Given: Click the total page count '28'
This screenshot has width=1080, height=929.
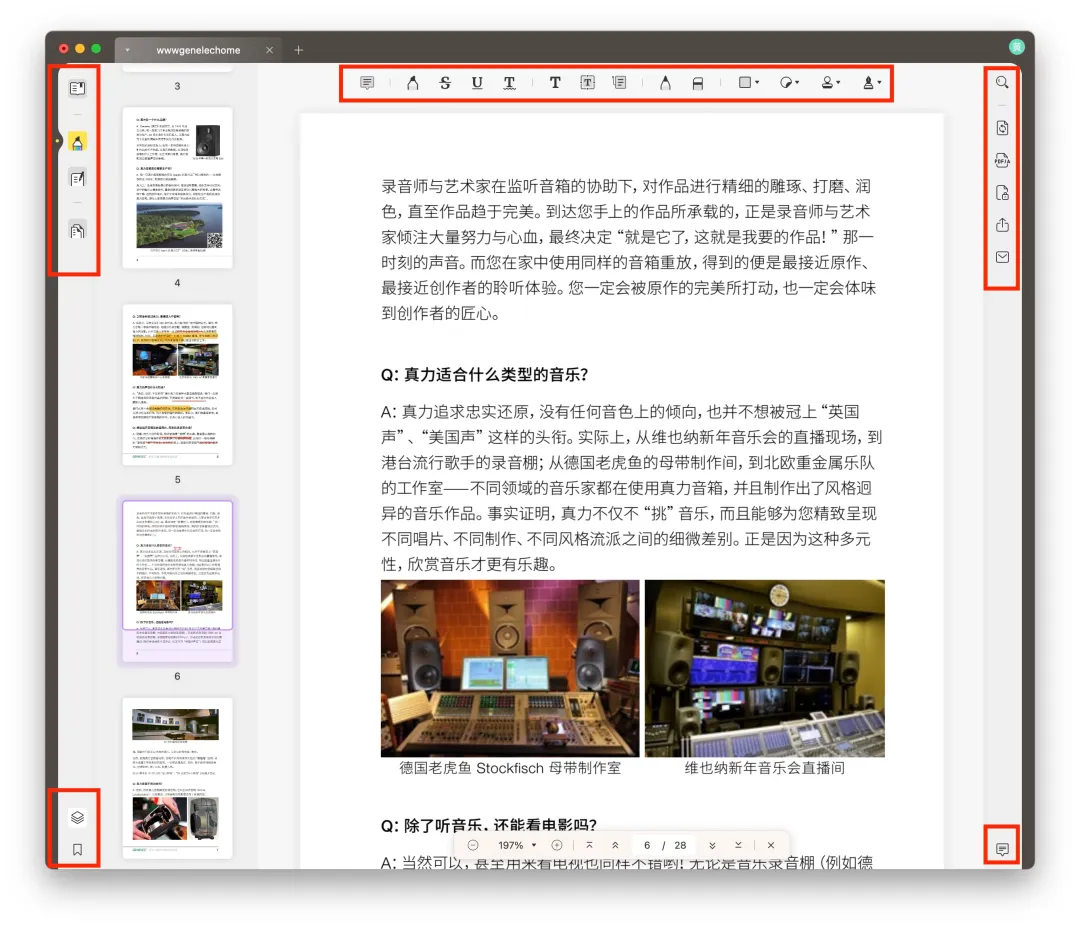Looking at the screenshot, I should pyautogui.click(x=680, y=845).
